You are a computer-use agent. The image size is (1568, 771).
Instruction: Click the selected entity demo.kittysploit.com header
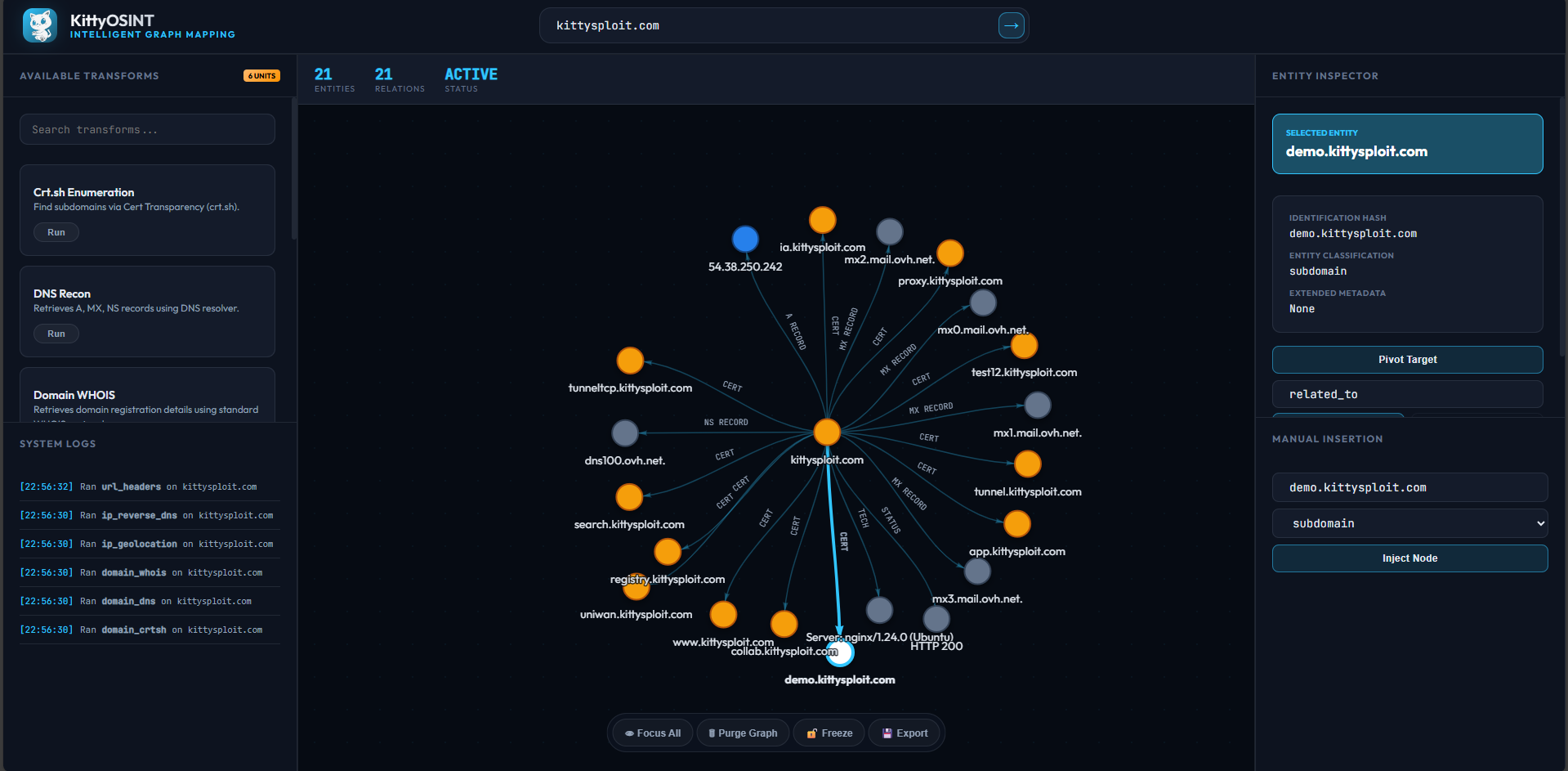pyautogui.click(x=1407, y=144)
